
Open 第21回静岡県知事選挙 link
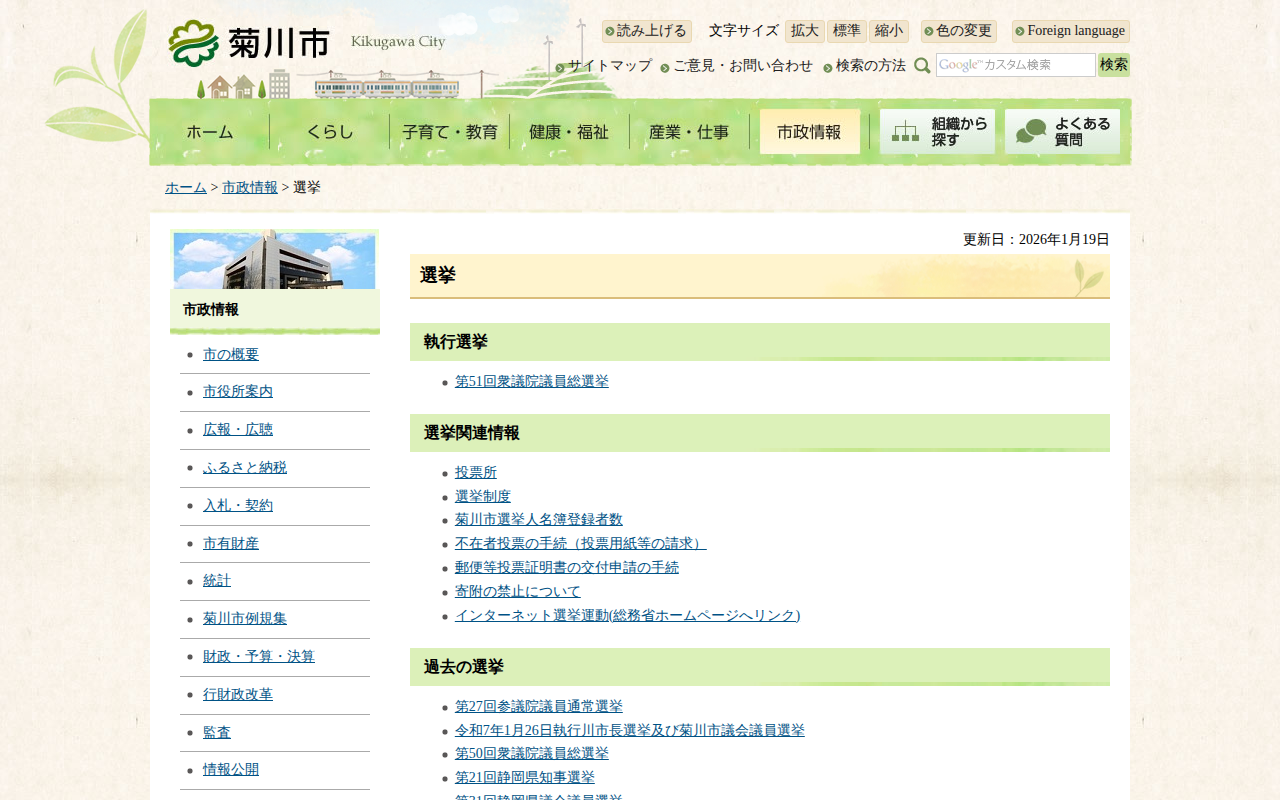point(525,778)
